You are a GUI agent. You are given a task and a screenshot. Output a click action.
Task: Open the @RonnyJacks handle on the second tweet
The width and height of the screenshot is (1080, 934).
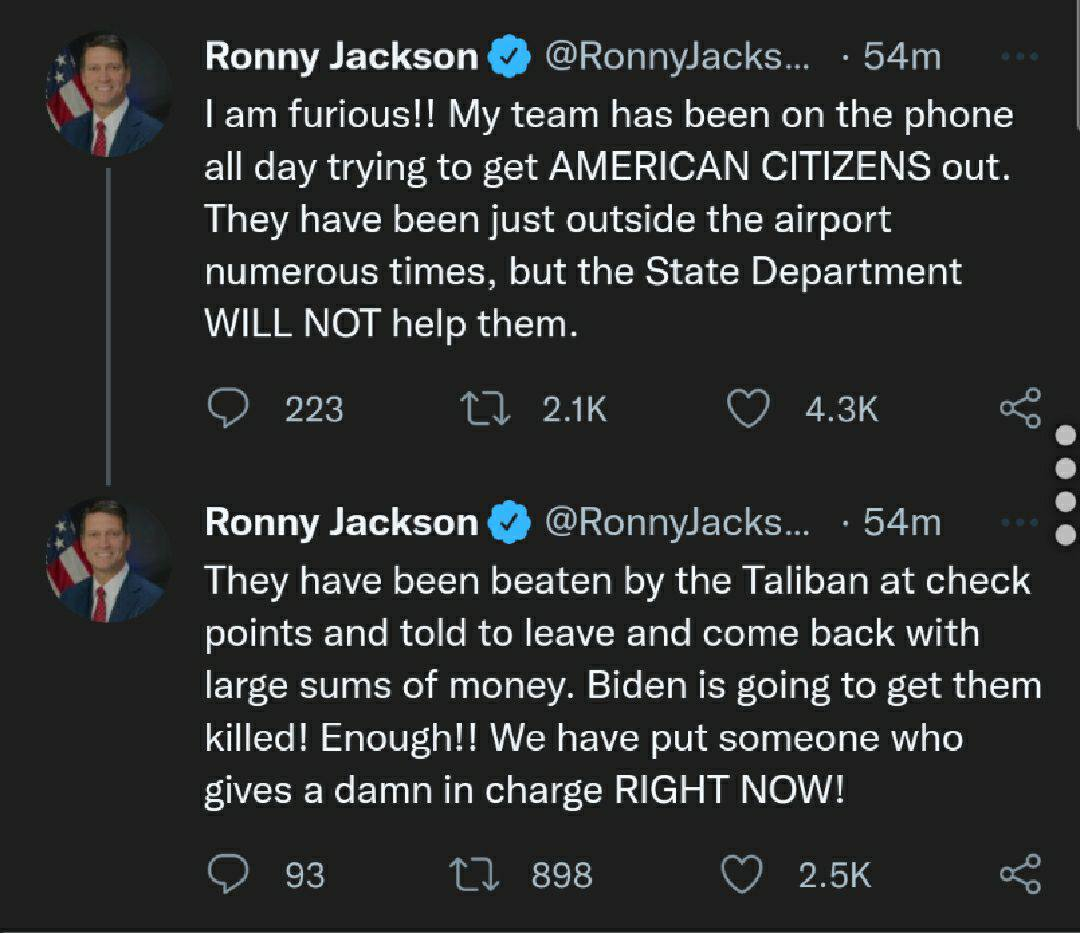click(x=677, y=522)
